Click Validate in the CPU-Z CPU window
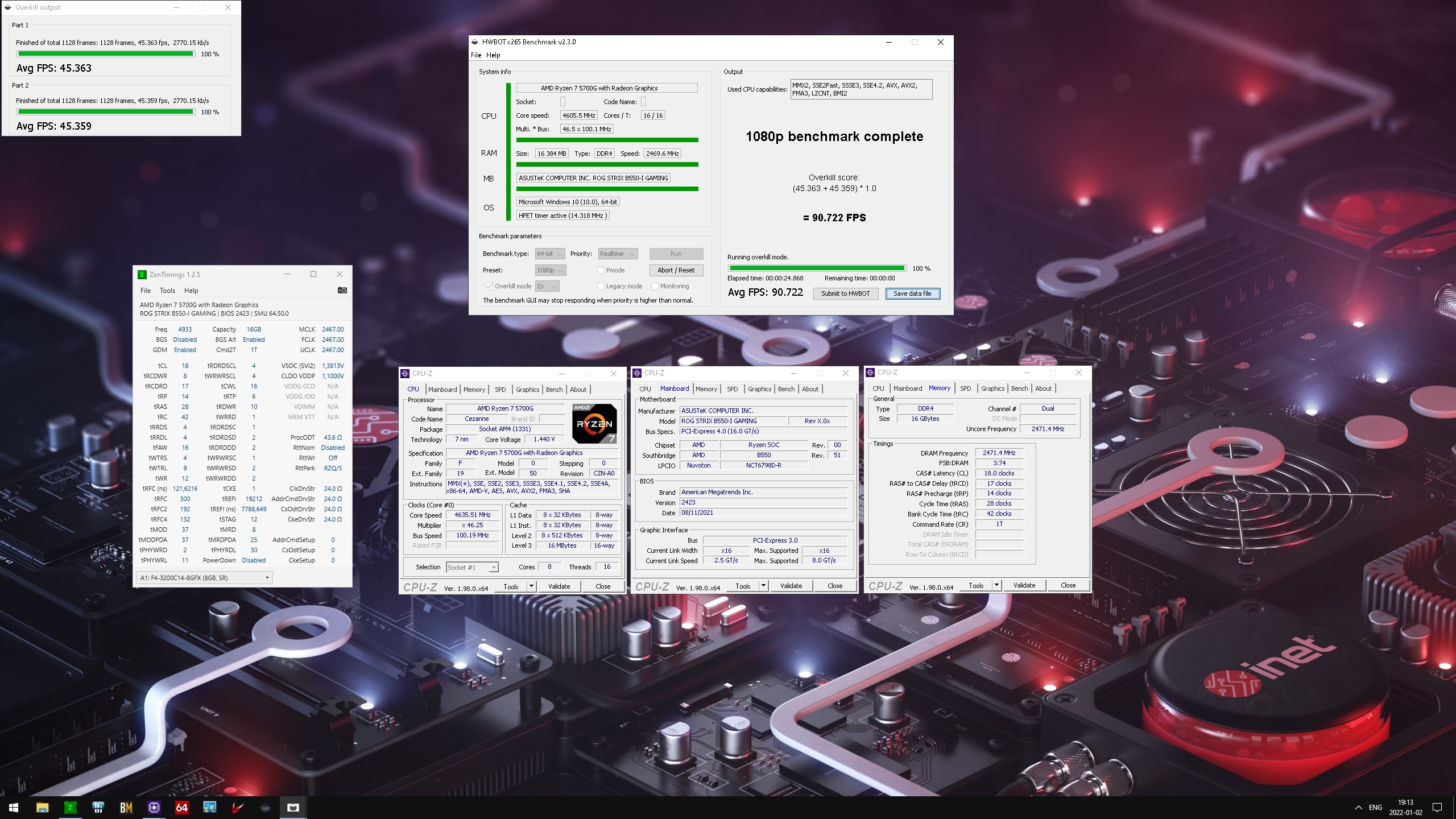 [x=559, y=586]
